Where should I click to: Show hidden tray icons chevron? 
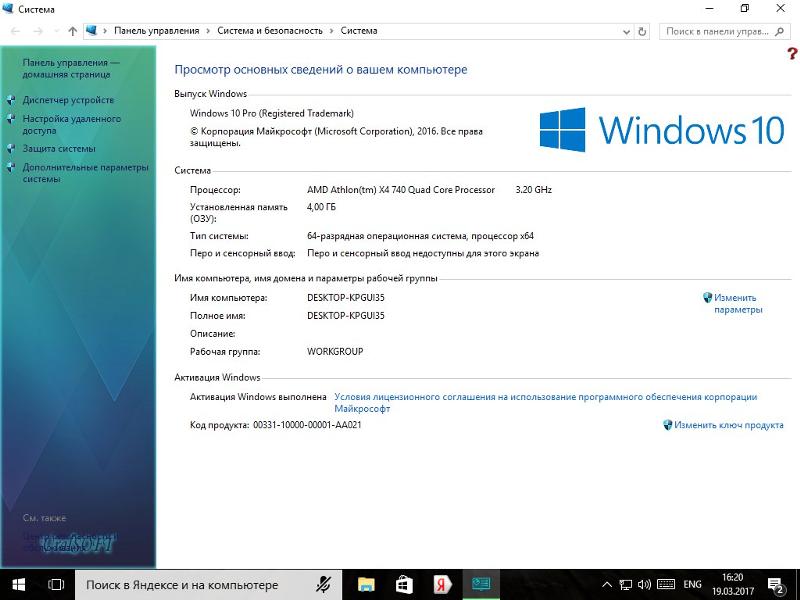point(607,585)
